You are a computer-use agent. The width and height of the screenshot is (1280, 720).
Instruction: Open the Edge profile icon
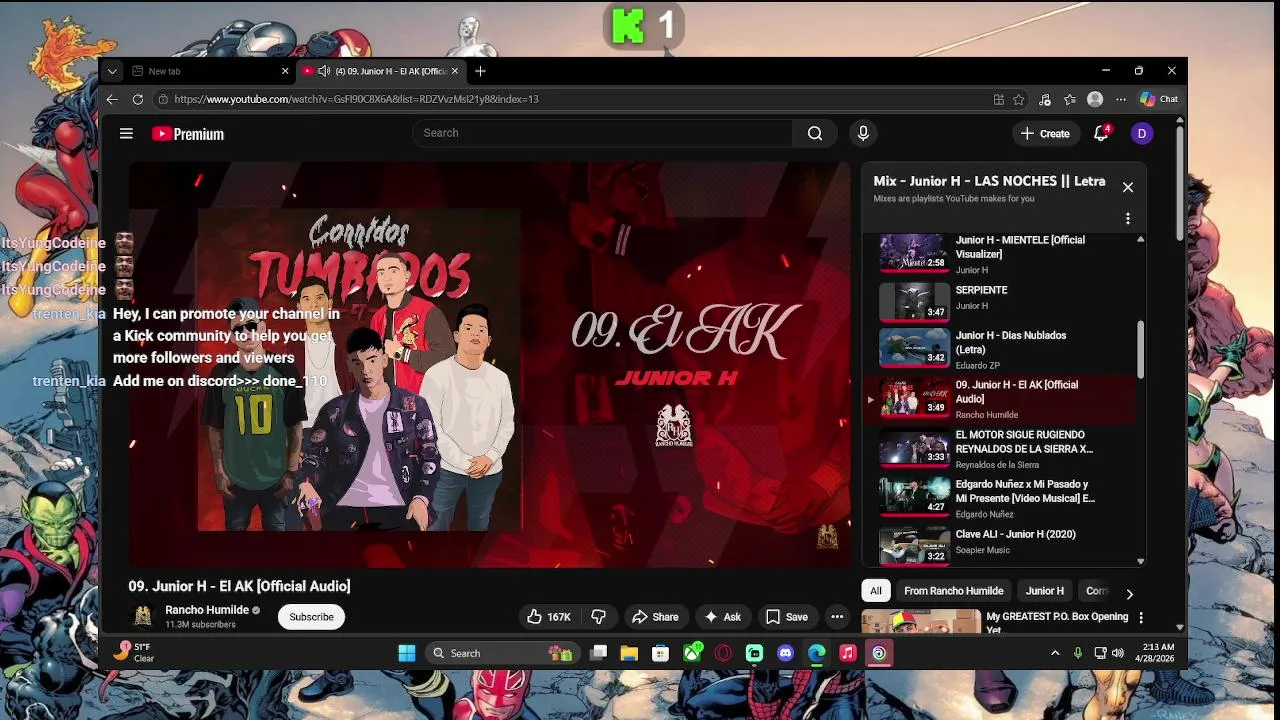[1095, 99]
